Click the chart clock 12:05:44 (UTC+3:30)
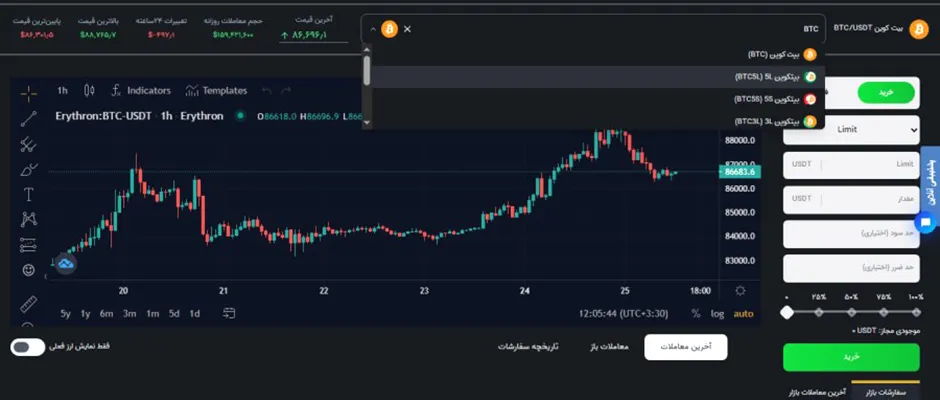Image resolution: width=940 pixels, height=400 pixels. (623, 313)
